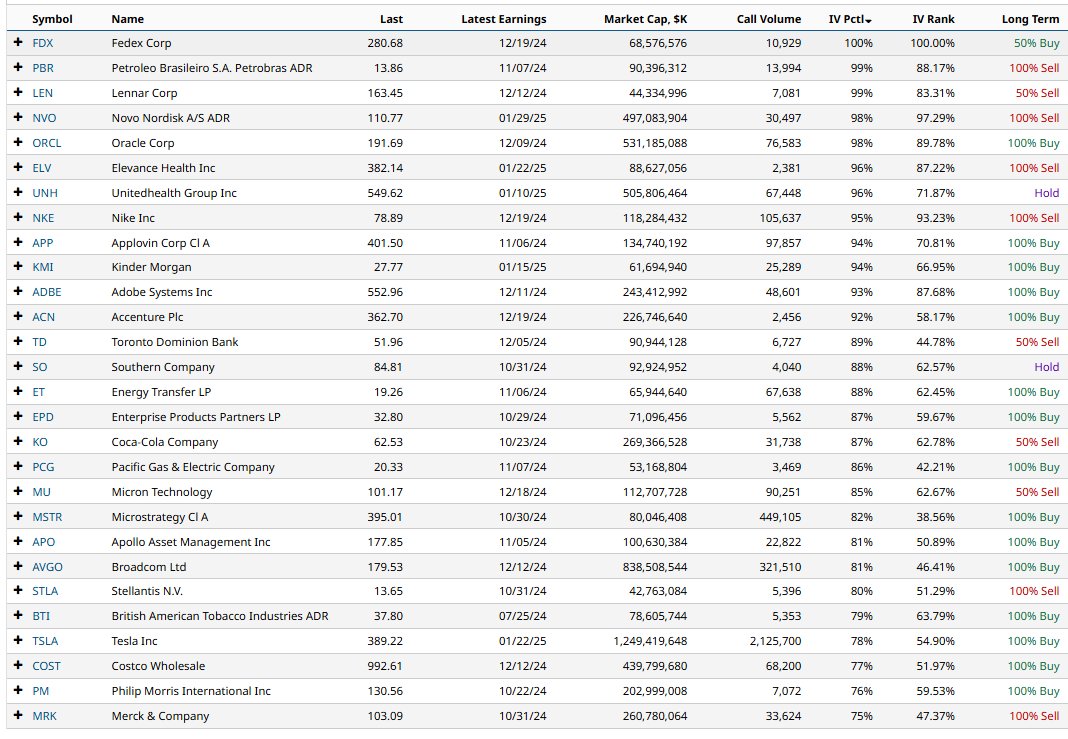The height and width of the screenshot is (739, 1068).
Task: Sort by Long Term column header
Action: 1030,19
